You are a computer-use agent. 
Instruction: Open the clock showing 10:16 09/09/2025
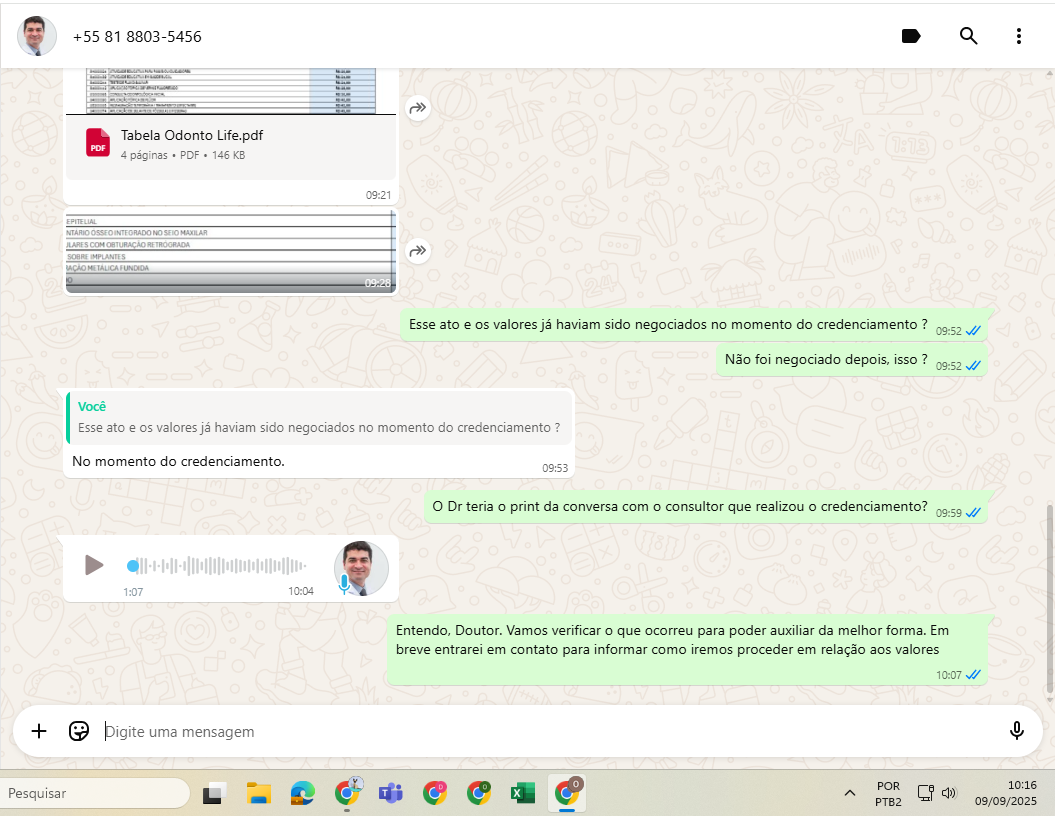(1006, 793)
